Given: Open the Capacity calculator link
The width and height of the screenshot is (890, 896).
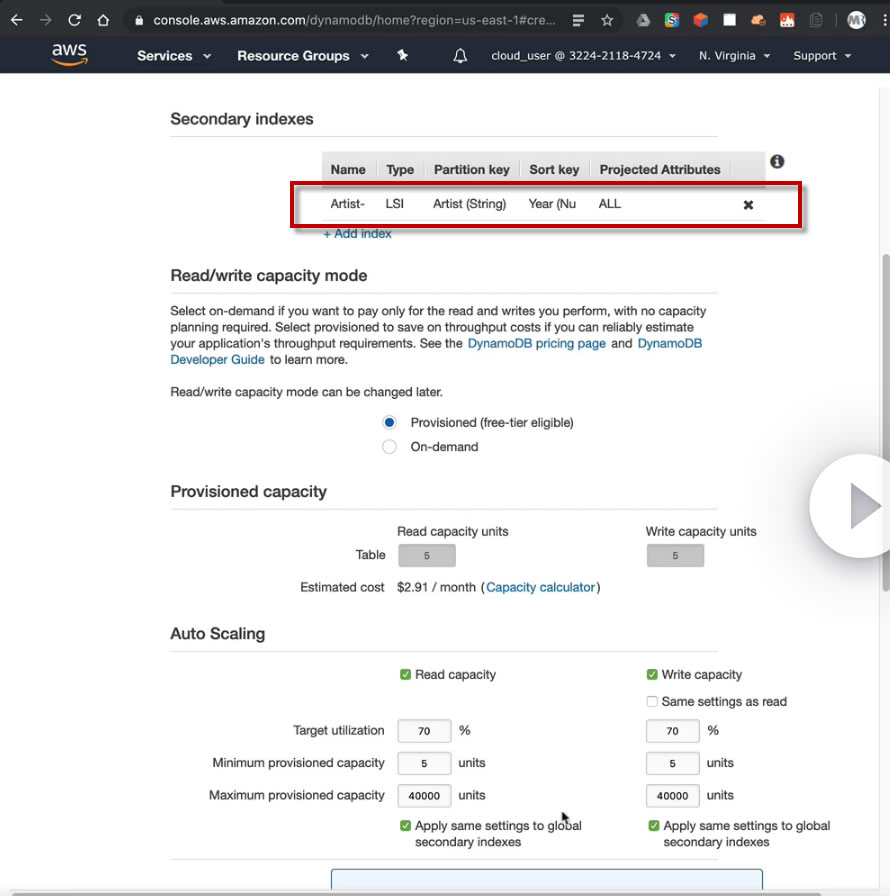Looking at the screenshot, I should coord(540,587).
